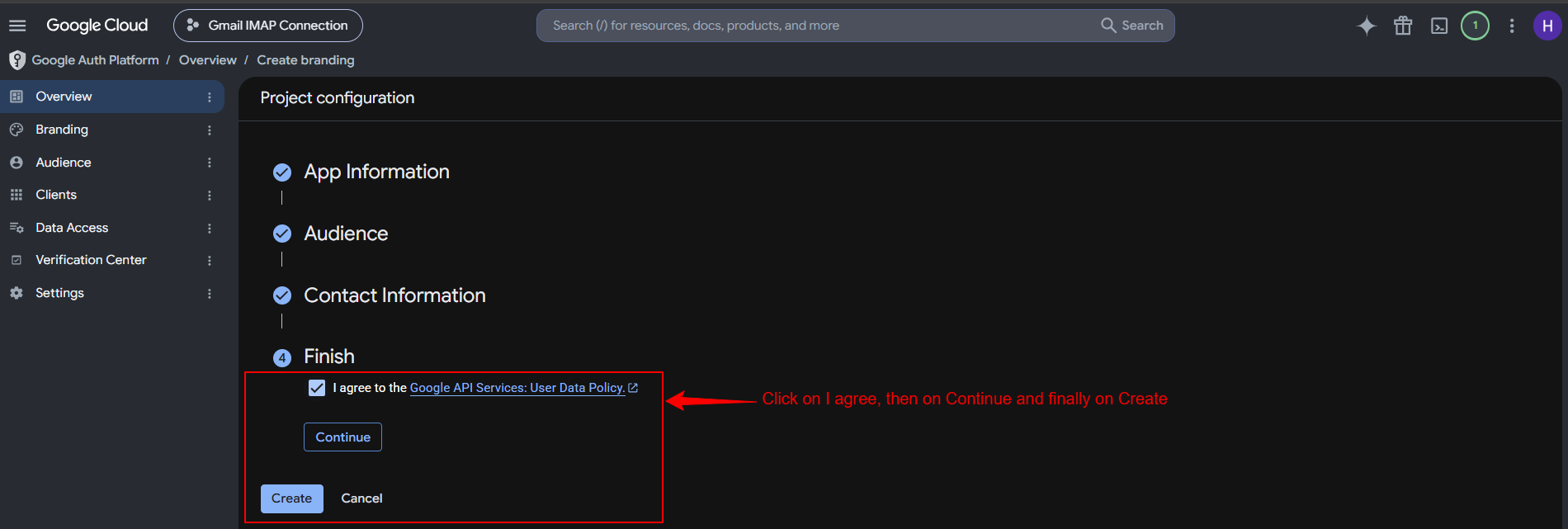The height and width of the screenshot is (529, 1568).
Task: Click the Project configuration heading
Action: click(x=338, y=98)
